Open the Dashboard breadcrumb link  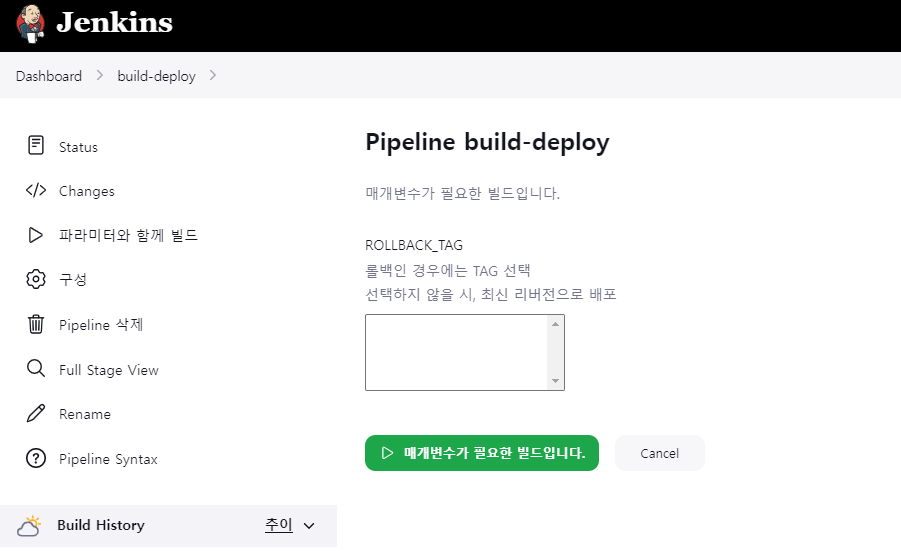coord(49,76)
